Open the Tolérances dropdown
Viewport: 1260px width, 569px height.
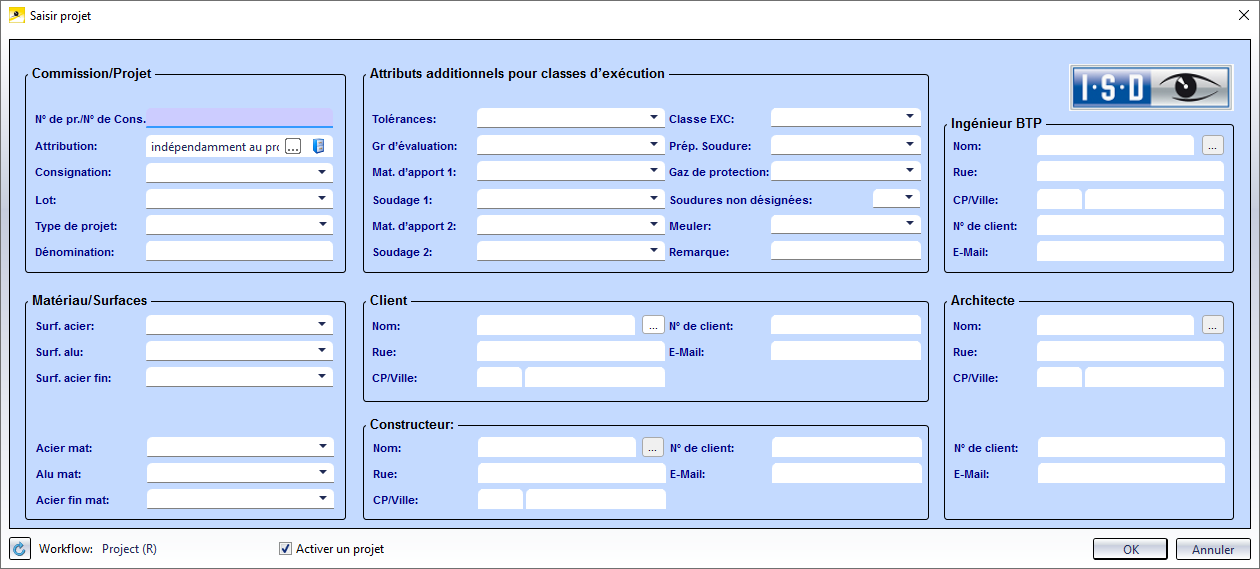(654, 118)
